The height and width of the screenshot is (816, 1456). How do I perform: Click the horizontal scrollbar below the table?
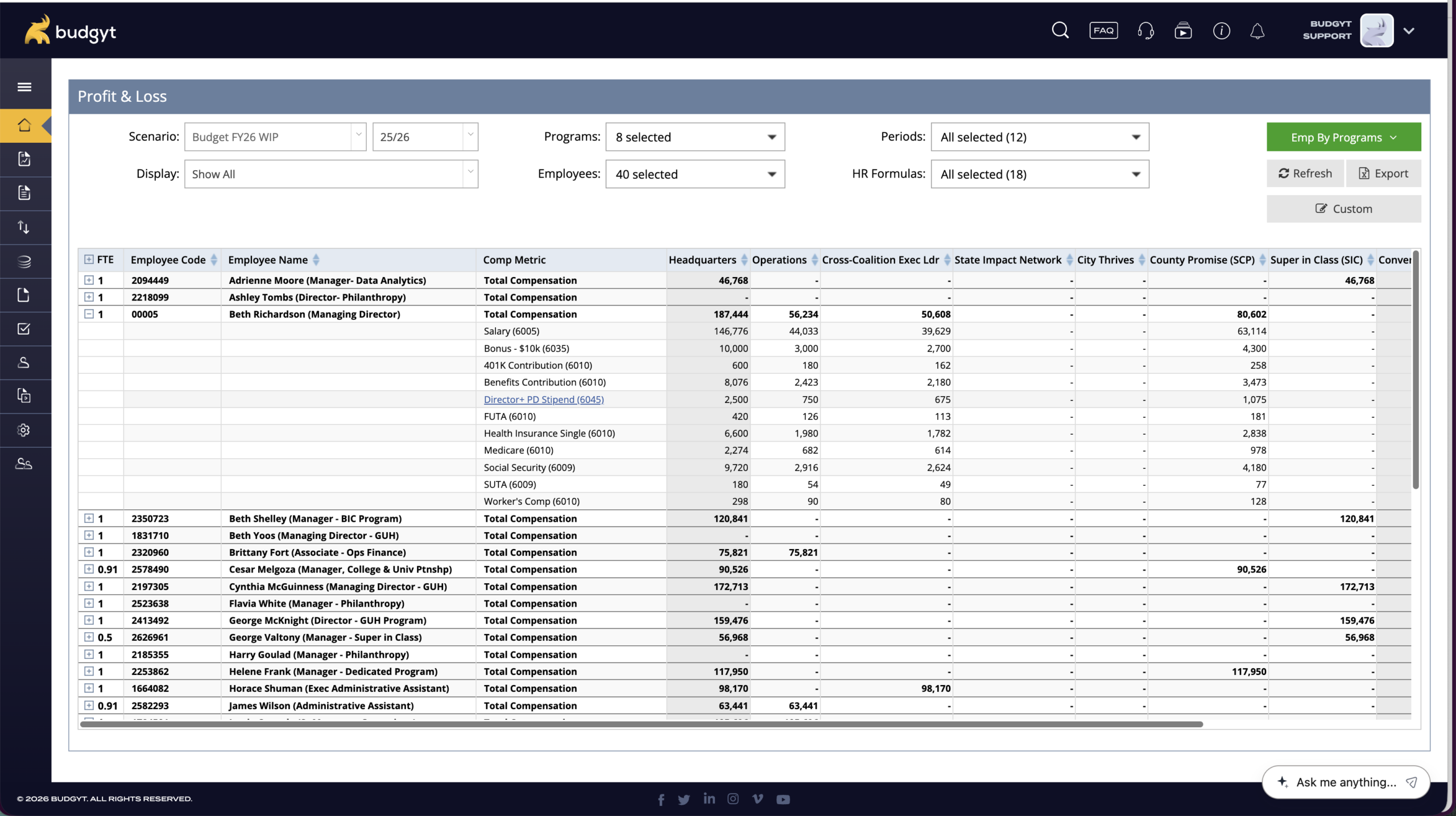[642, 724]
